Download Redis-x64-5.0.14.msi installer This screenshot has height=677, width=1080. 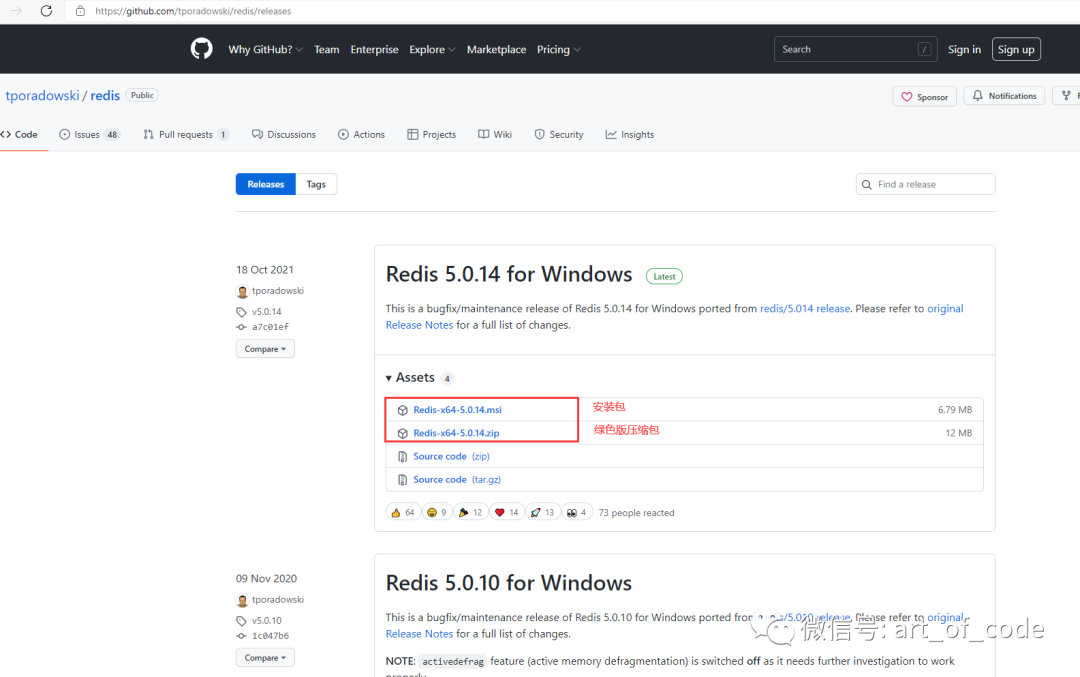click(x=457, y=410)
